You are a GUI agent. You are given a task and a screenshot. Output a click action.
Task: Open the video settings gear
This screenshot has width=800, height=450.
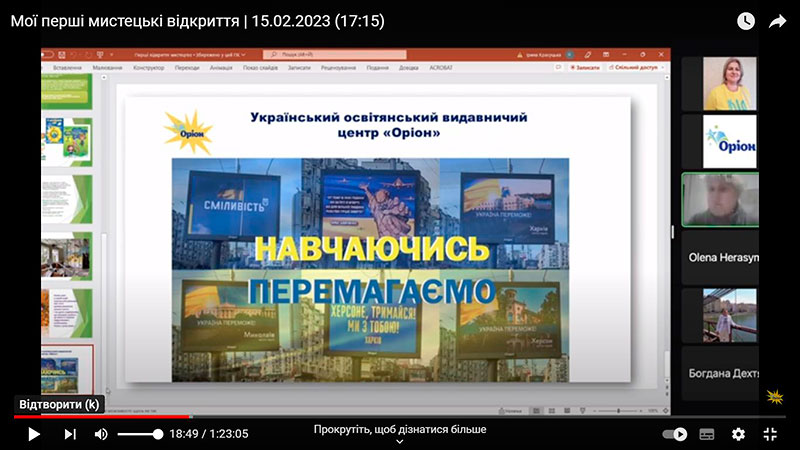pos(738,434)
